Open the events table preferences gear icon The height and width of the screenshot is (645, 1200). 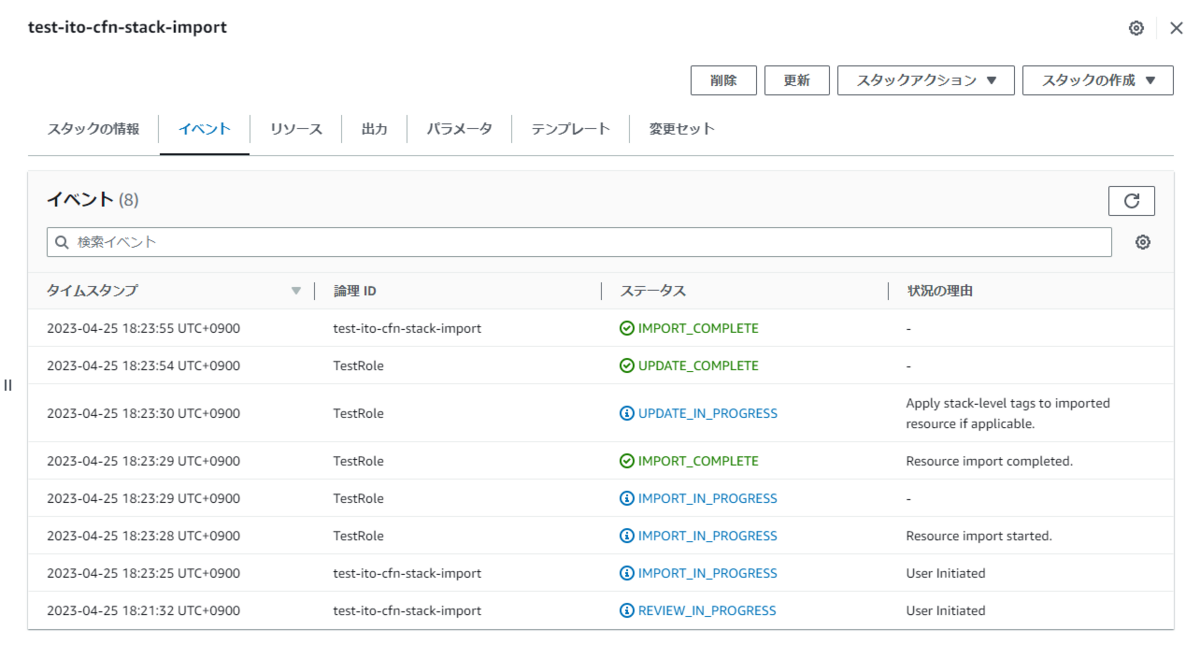pos(1140,241)
